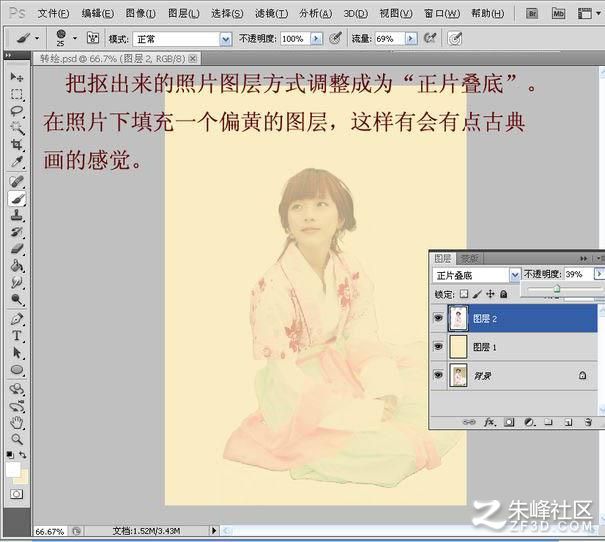This screenshot has height=542, width=605.
Task: Select the 3D Rotate tool
Action: pyautogui.click(x=17, y=388)
